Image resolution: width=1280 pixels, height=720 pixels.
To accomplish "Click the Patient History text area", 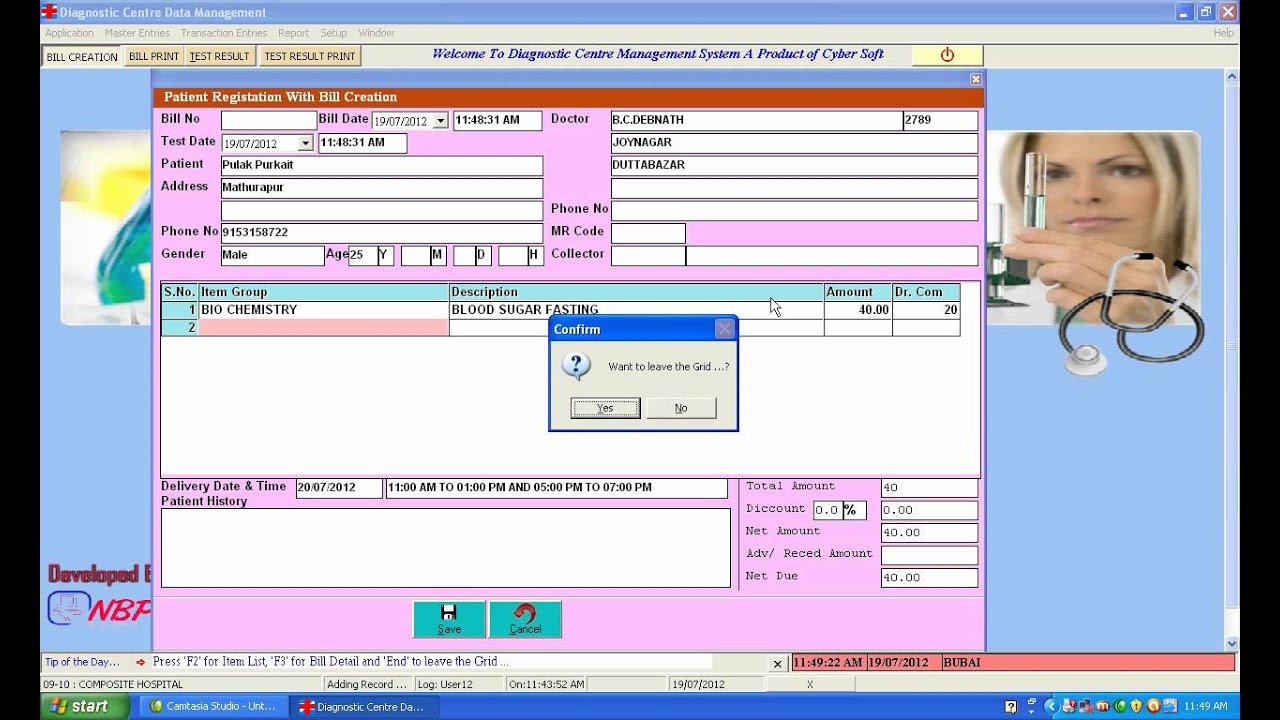I will [x=446, y=548].
